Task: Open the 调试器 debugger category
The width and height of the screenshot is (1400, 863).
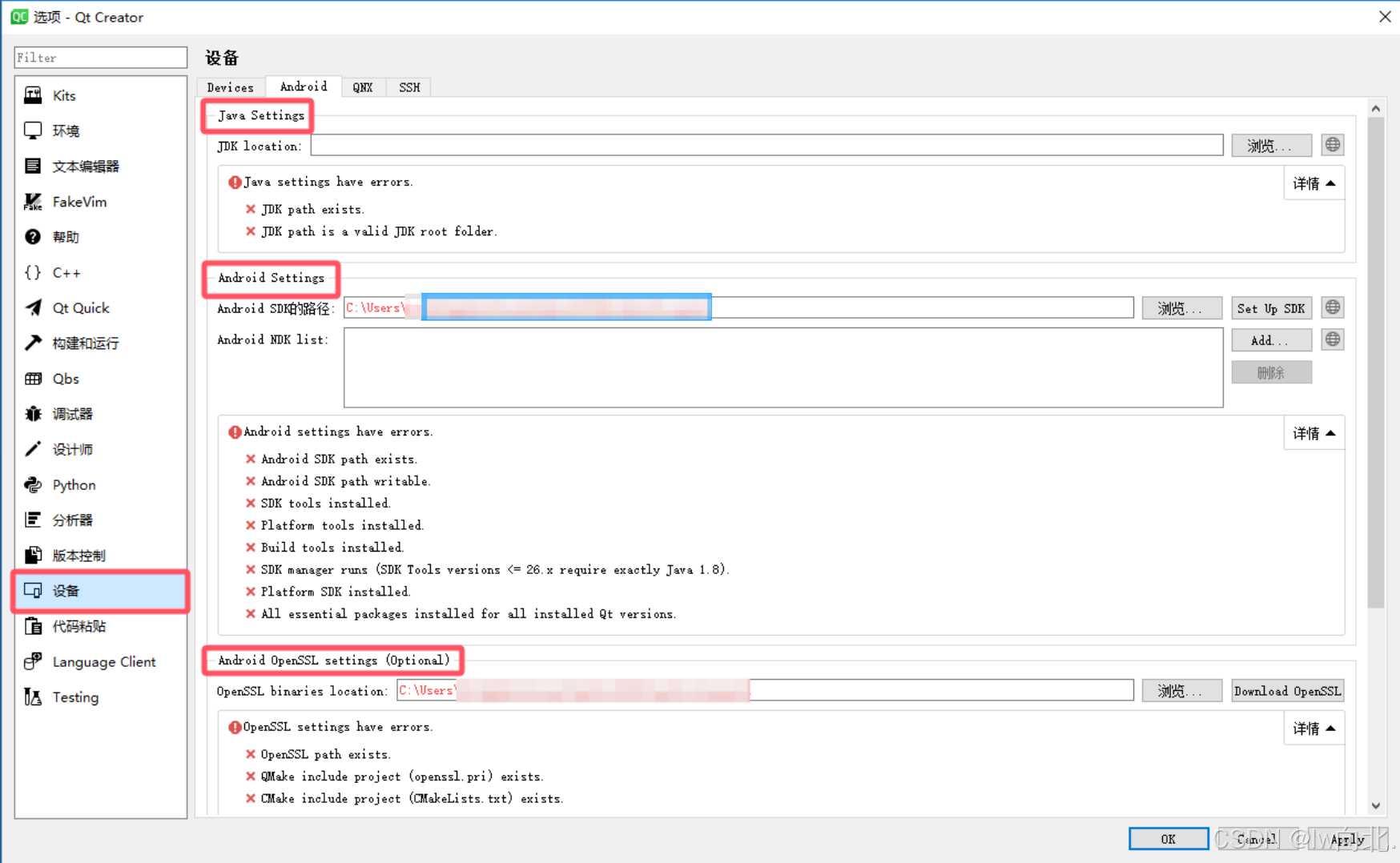Action: (x=100, y=414)
